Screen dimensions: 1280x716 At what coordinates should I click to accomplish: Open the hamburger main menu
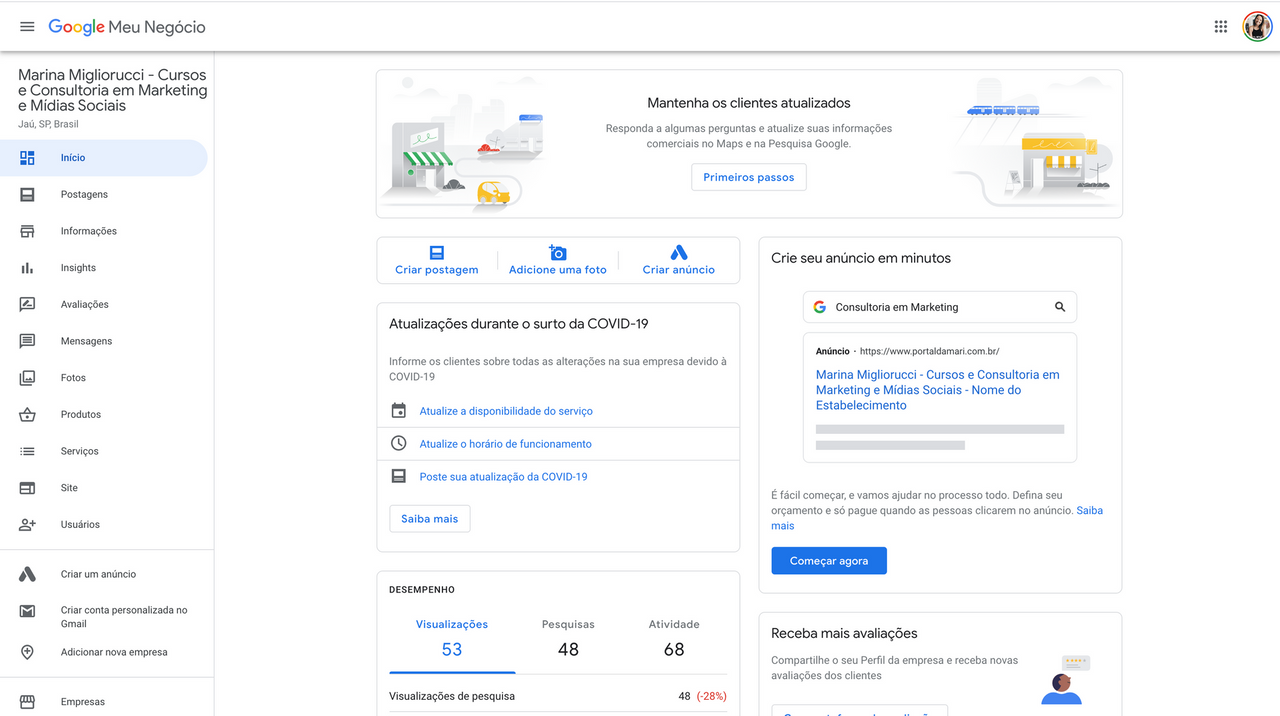[x=27, y=27]
